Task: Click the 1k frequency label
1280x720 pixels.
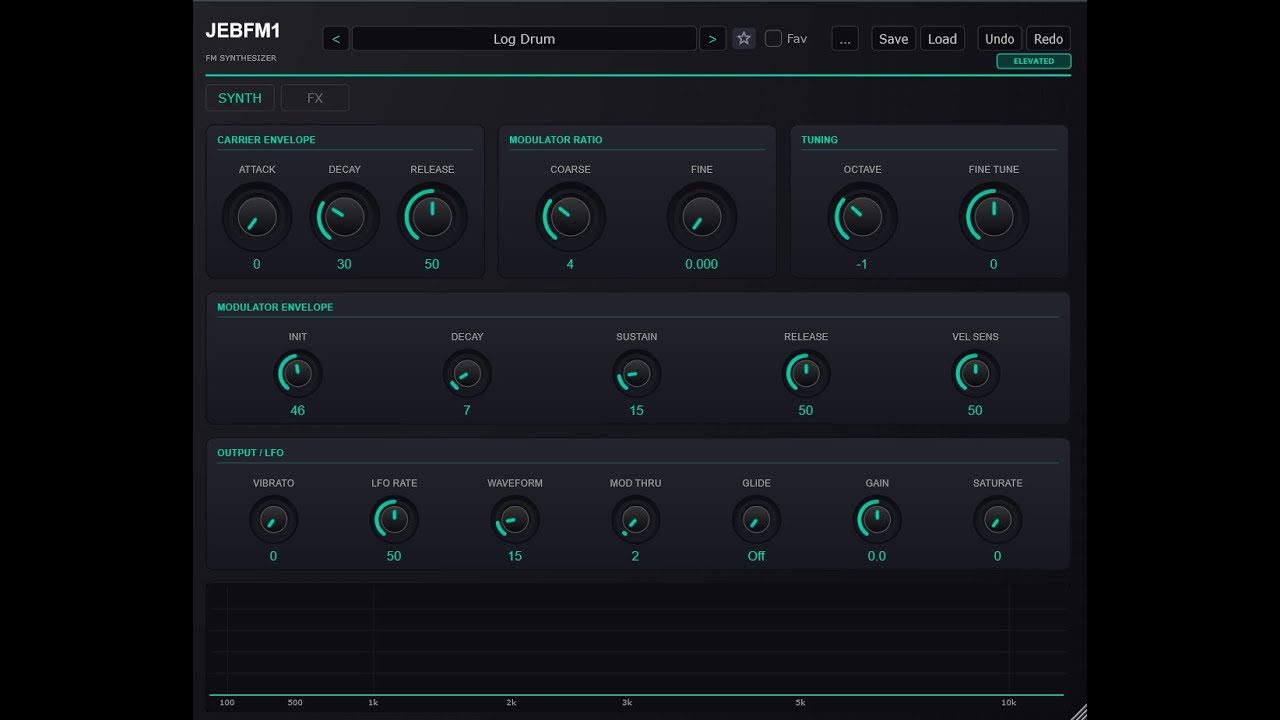Action: click(373, 703)
